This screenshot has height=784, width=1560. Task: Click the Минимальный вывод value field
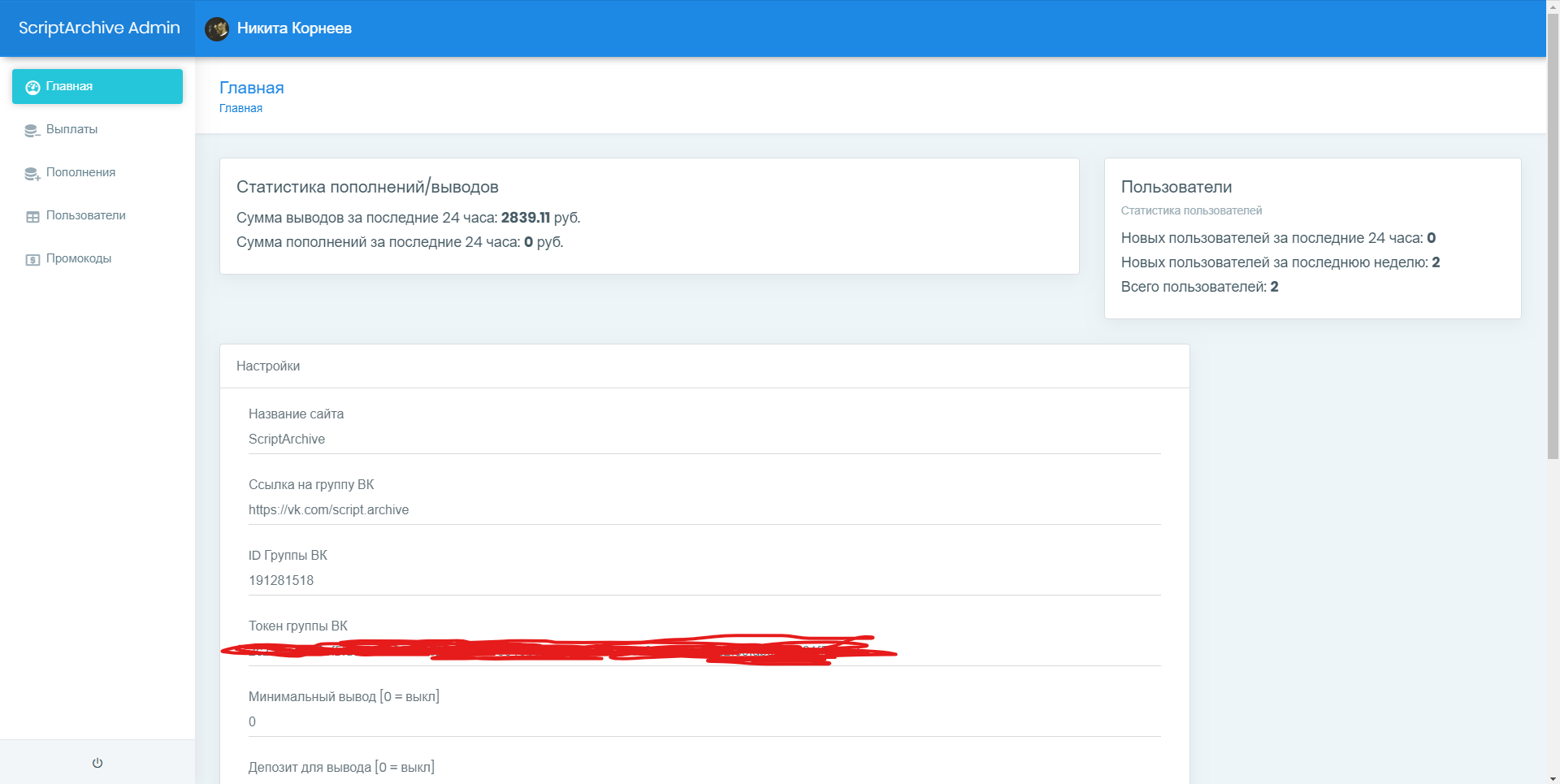tap(704, 721)
